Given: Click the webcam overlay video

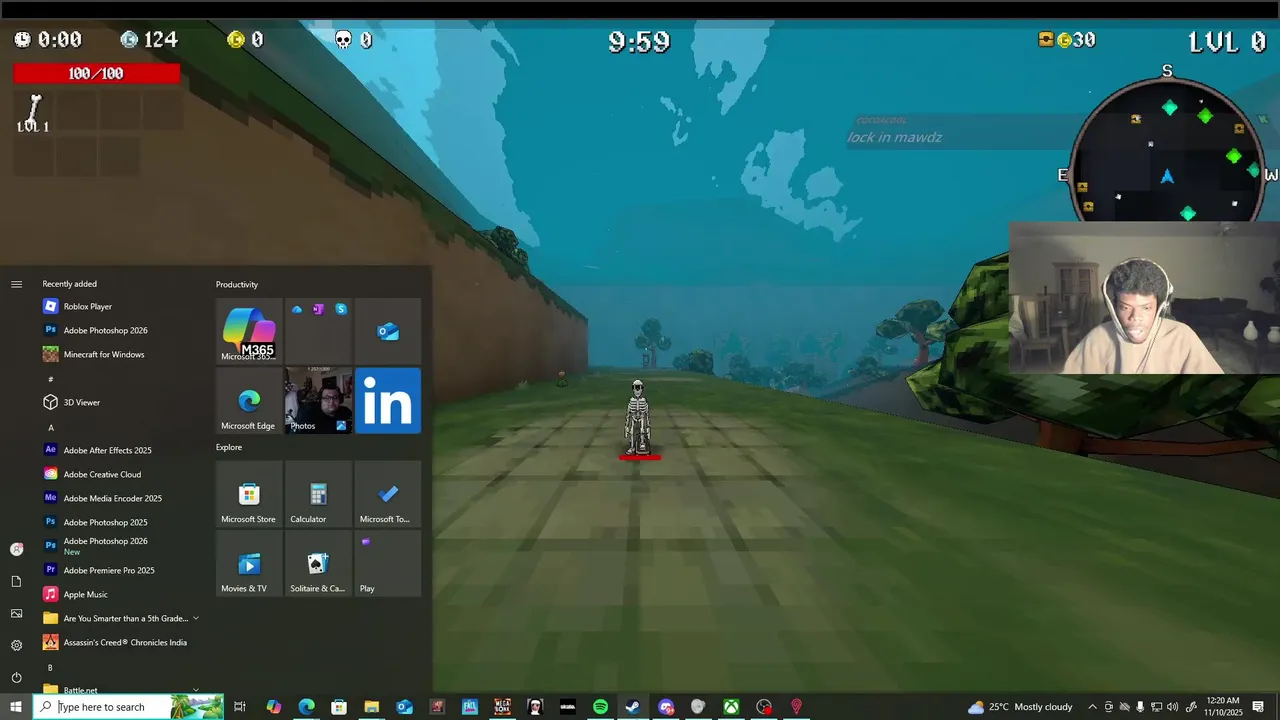Looking at the screenshot, I should pos(1144,298).
